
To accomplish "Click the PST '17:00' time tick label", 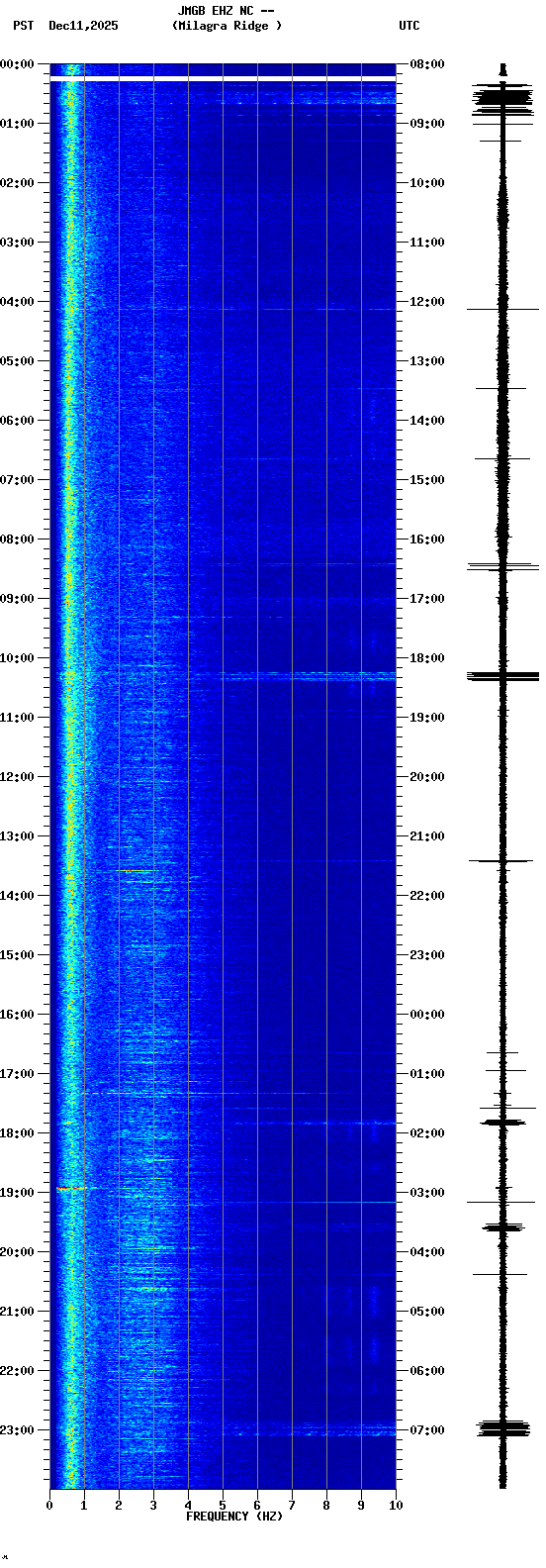I will (17, 1074).
